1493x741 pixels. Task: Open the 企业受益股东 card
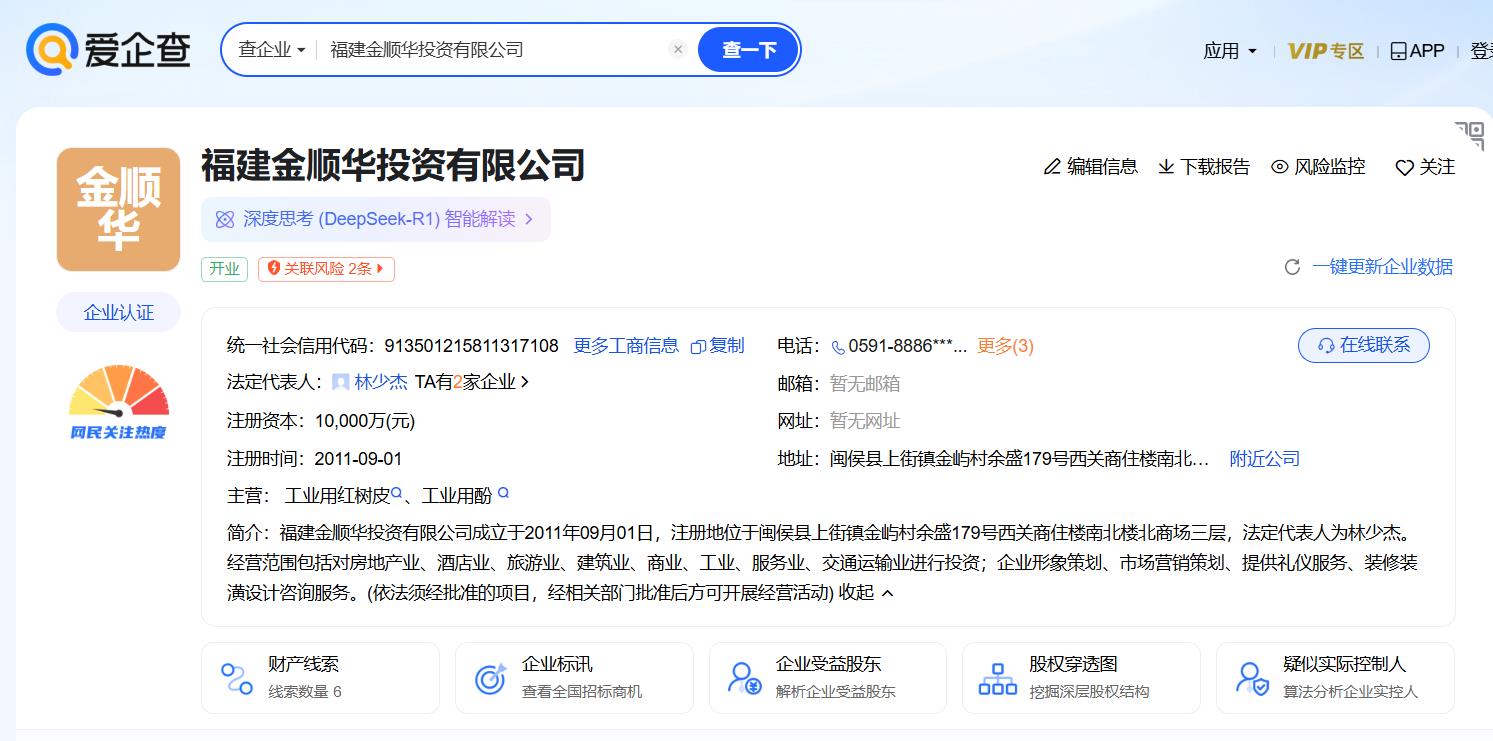point(828,678)
